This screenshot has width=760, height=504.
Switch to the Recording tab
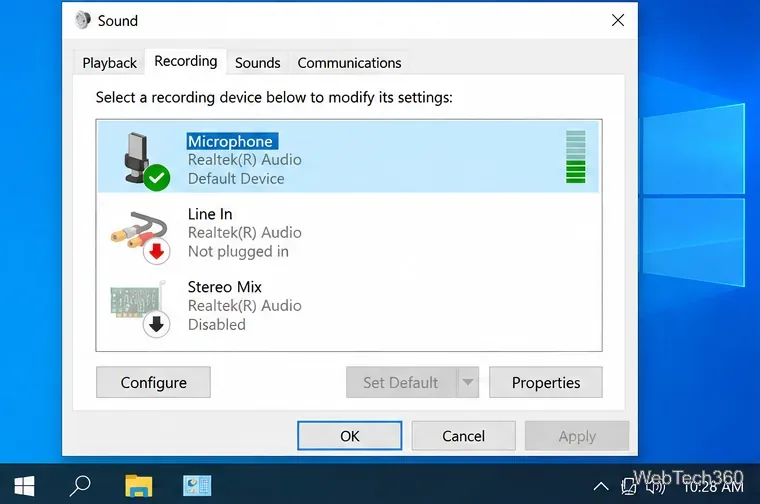pyautogui.click(x=186, y=62)
